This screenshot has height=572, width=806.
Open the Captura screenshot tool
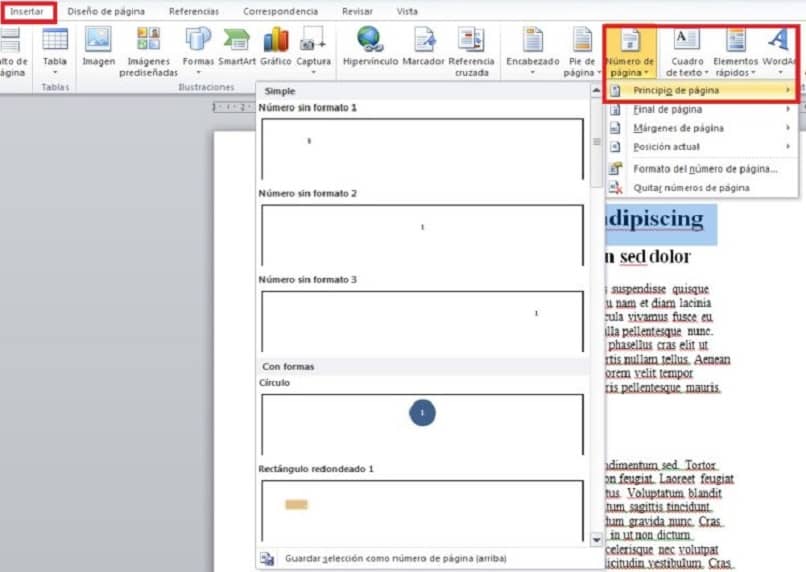pyautogui.click(x=314, y=51)
